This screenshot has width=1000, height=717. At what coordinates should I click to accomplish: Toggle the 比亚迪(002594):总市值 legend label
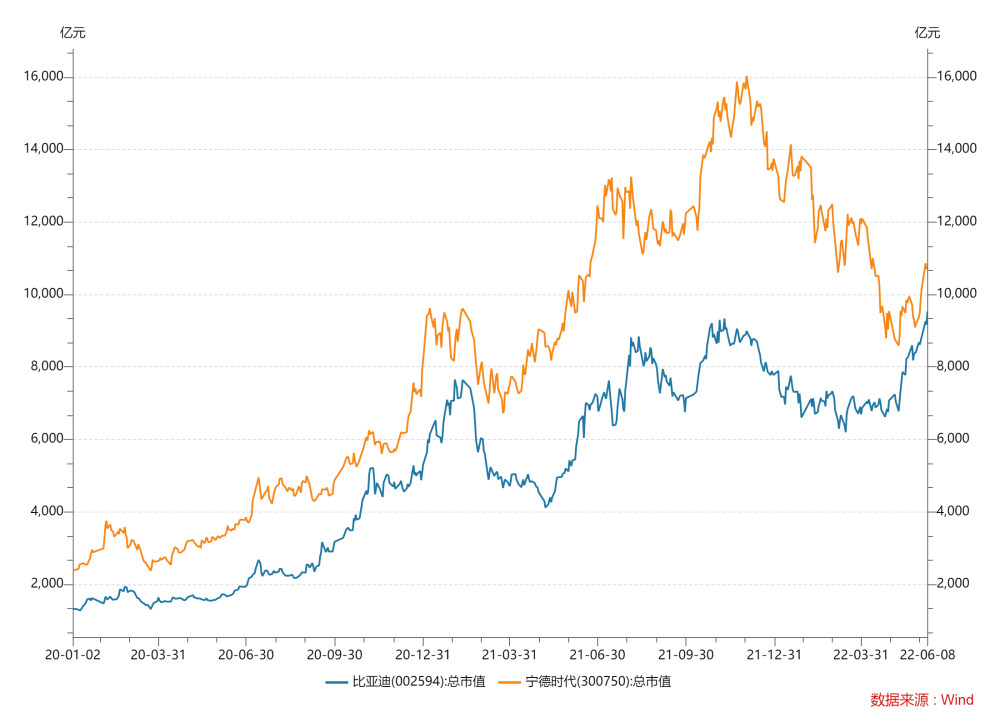pyautogui.click(x=419, y=681)
